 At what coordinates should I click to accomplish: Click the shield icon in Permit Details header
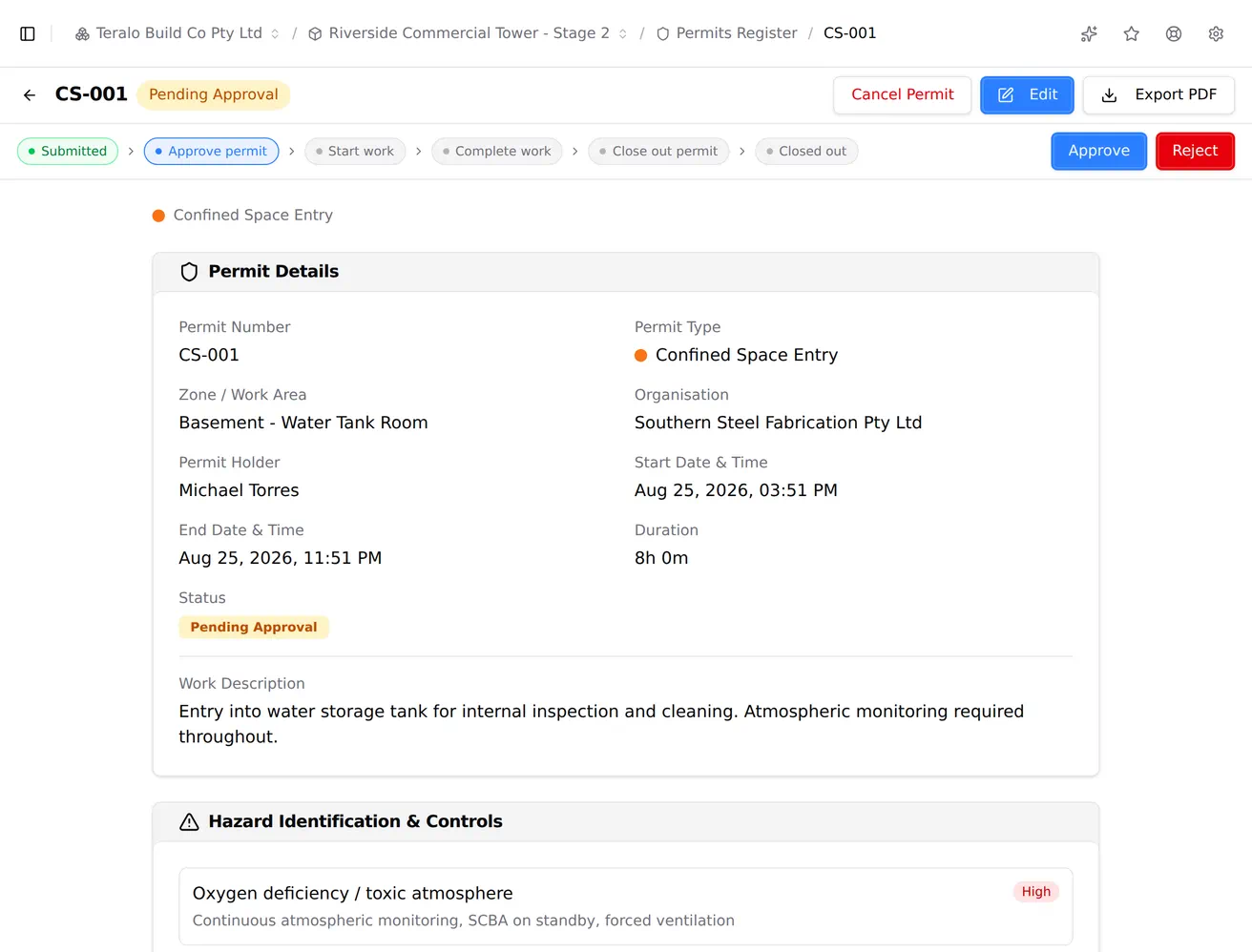pos(189,272)
